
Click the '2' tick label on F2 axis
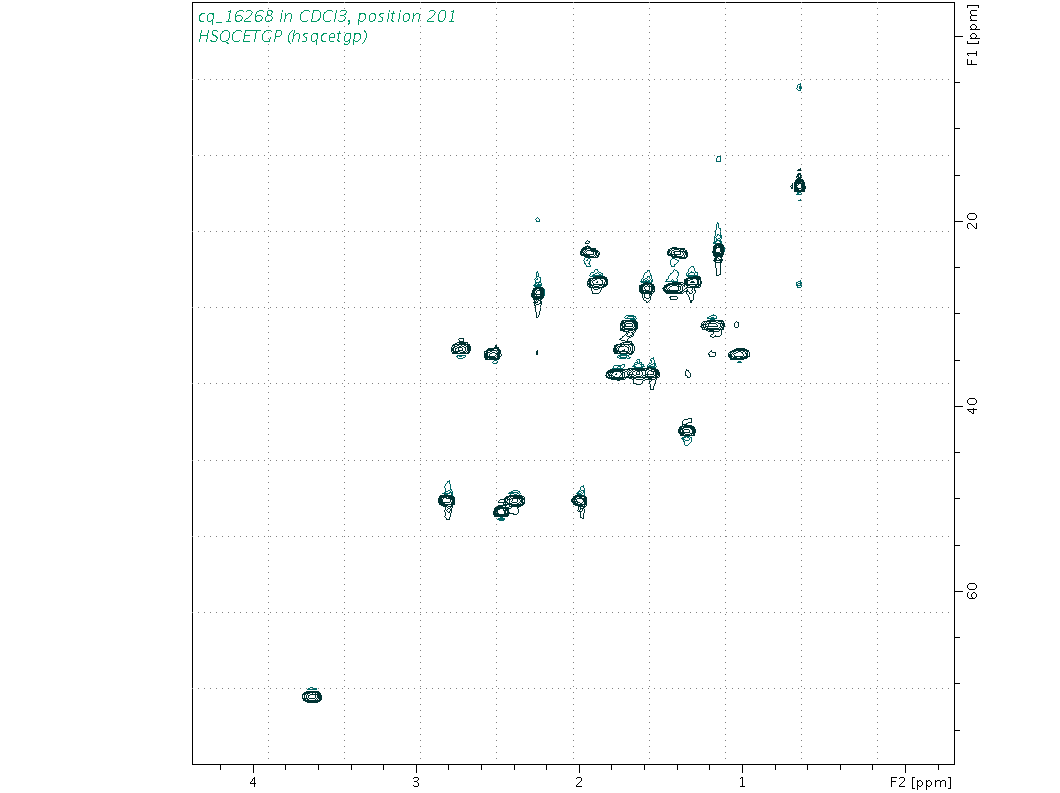tap(579, 782)
